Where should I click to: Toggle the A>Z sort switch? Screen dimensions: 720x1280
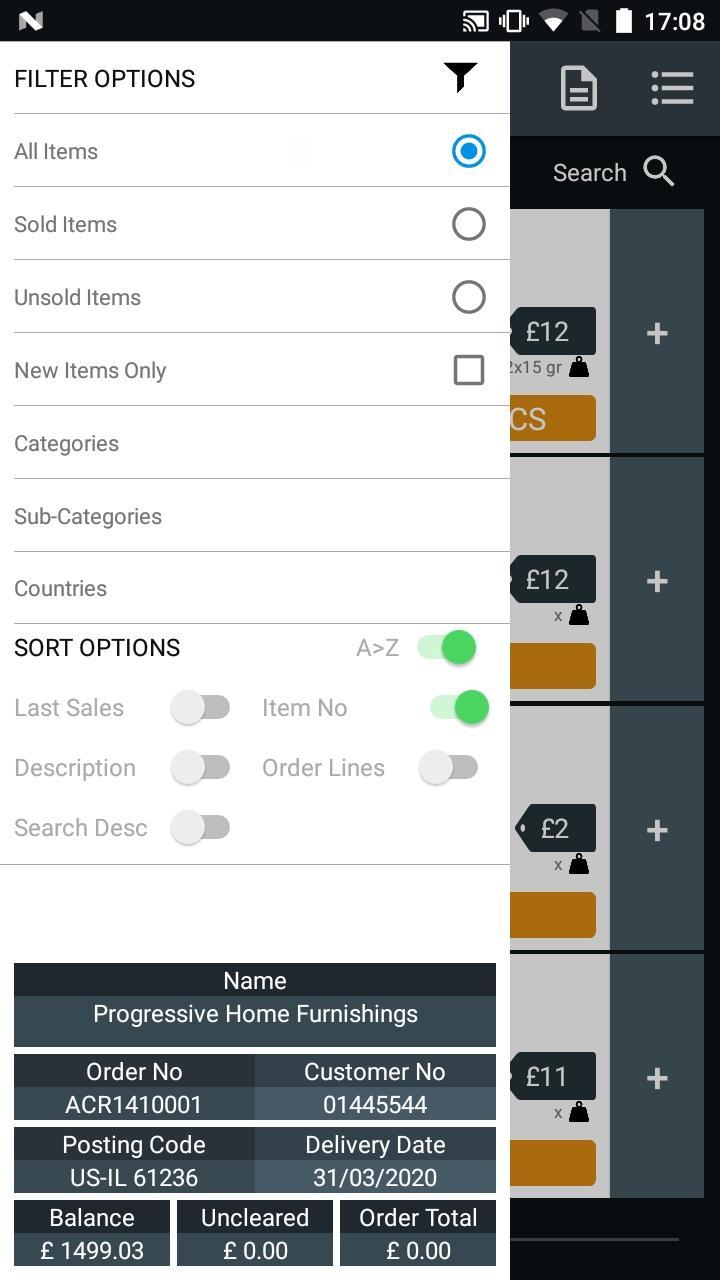click(x=447, y=647)
